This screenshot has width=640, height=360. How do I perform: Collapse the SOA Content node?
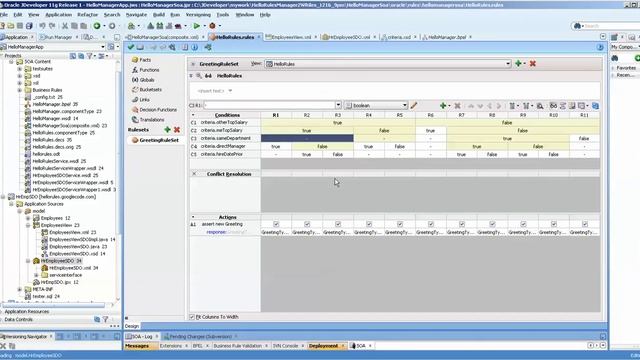pos(11,62)
